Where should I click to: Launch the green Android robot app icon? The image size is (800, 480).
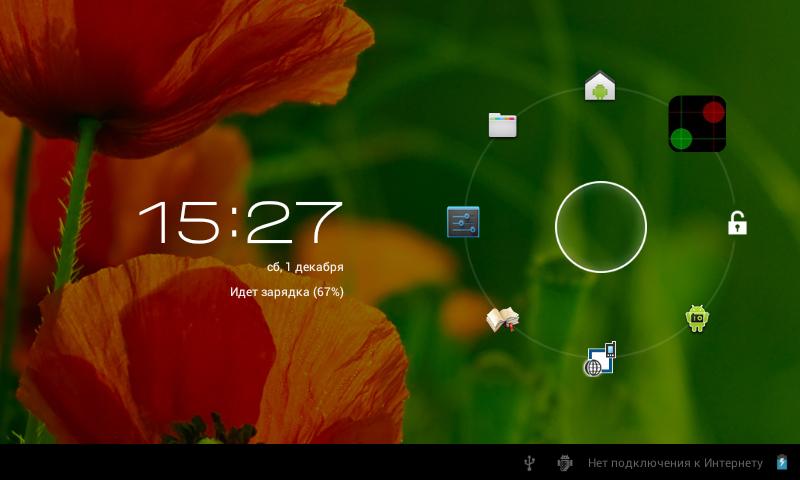click(x=697, y=318)
